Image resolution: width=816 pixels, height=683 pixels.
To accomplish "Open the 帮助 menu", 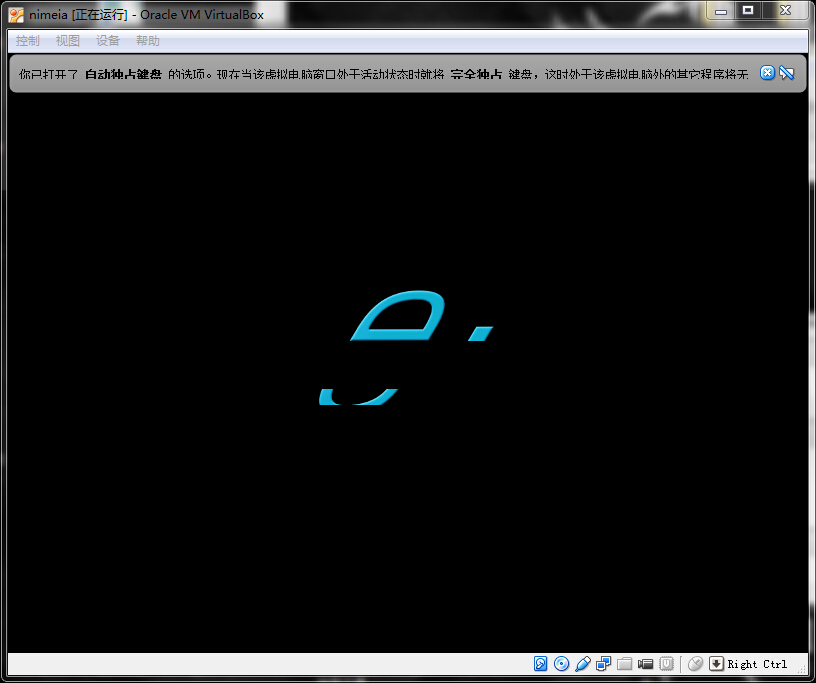I will 148,41.
